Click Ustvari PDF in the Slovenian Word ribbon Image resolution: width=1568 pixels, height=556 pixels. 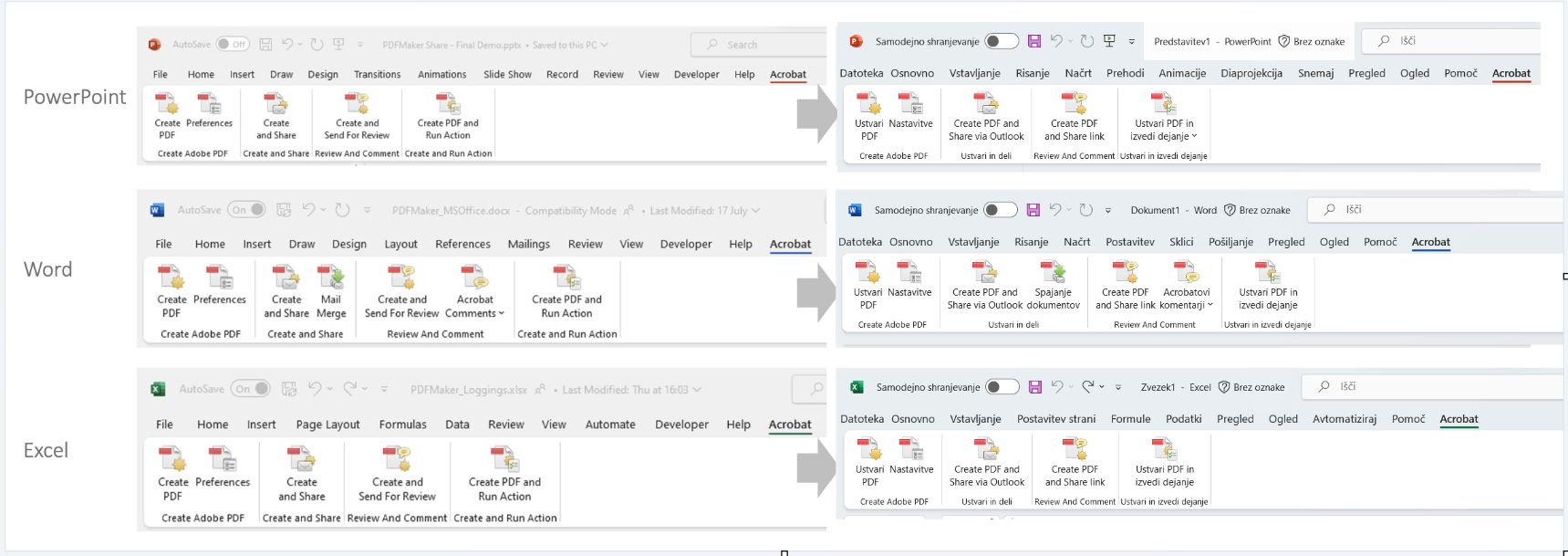(x=867, y=286)
